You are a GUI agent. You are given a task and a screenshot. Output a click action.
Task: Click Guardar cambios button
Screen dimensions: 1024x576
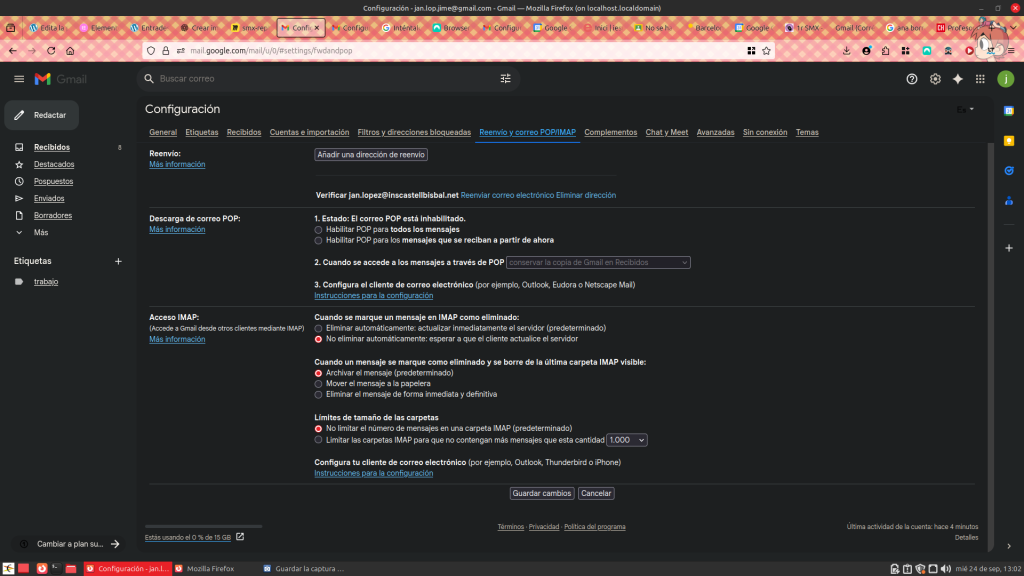pyautogui.click(x=541, y=493)
